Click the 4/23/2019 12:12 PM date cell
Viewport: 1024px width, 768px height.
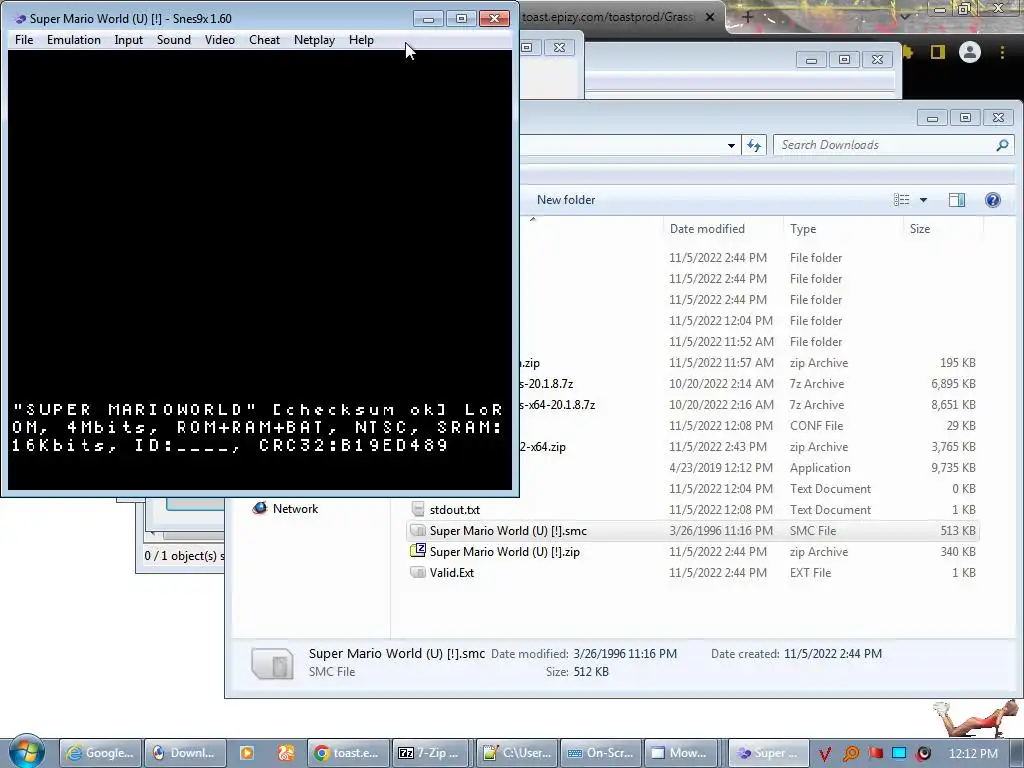(x=720, y=468)
